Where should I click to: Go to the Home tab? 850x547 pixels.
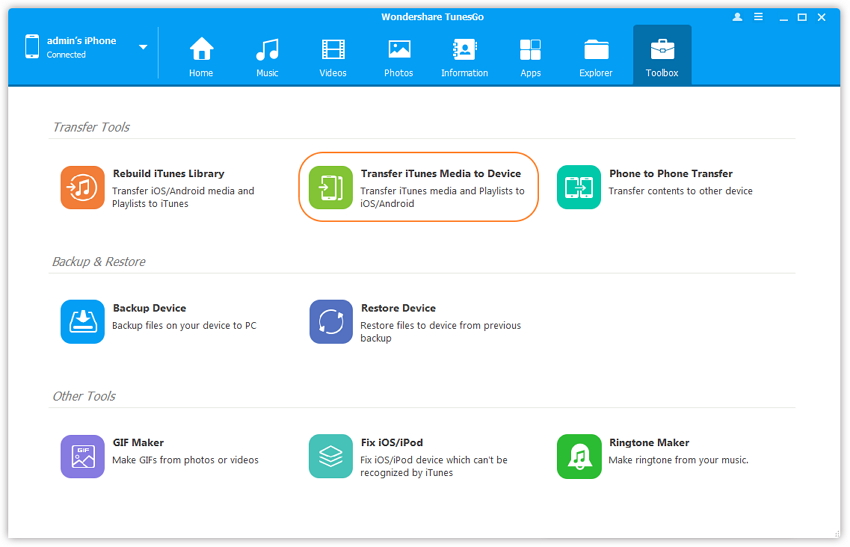(x=201, y=56)
